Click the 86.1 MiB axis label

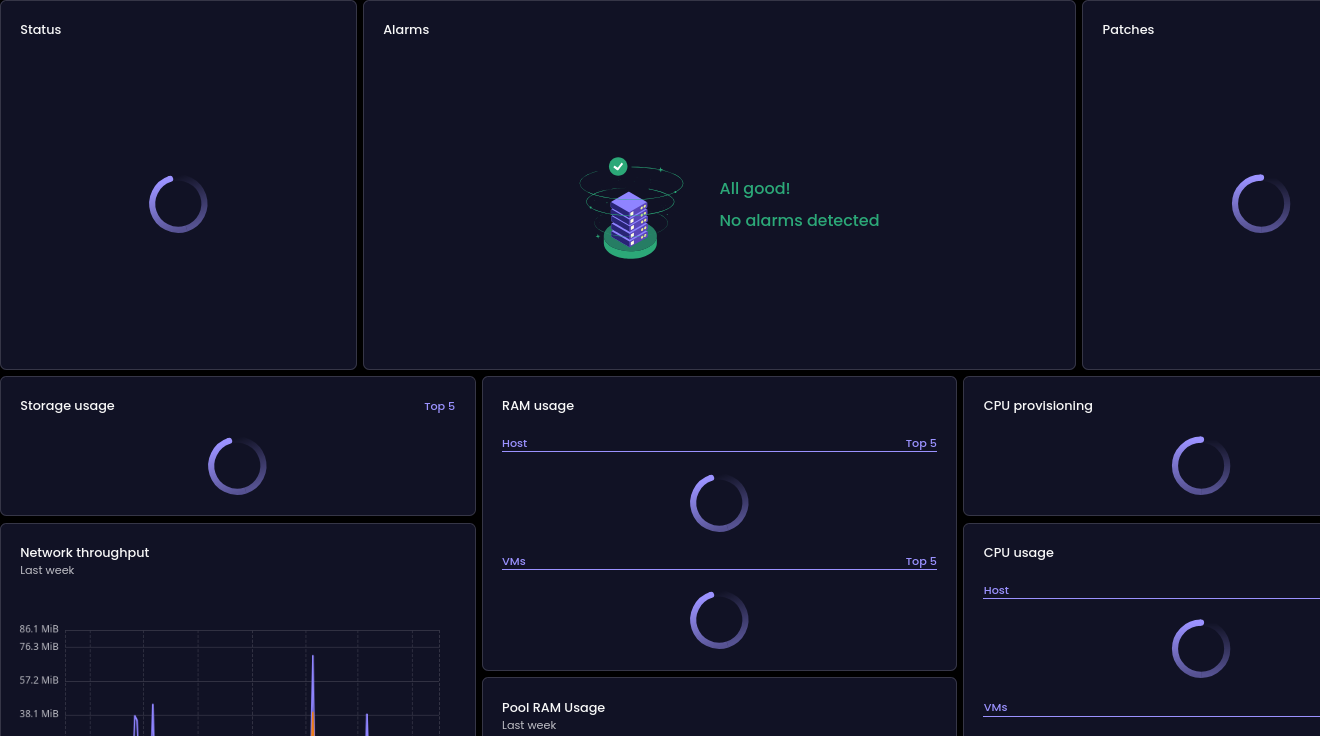(40, 629)
